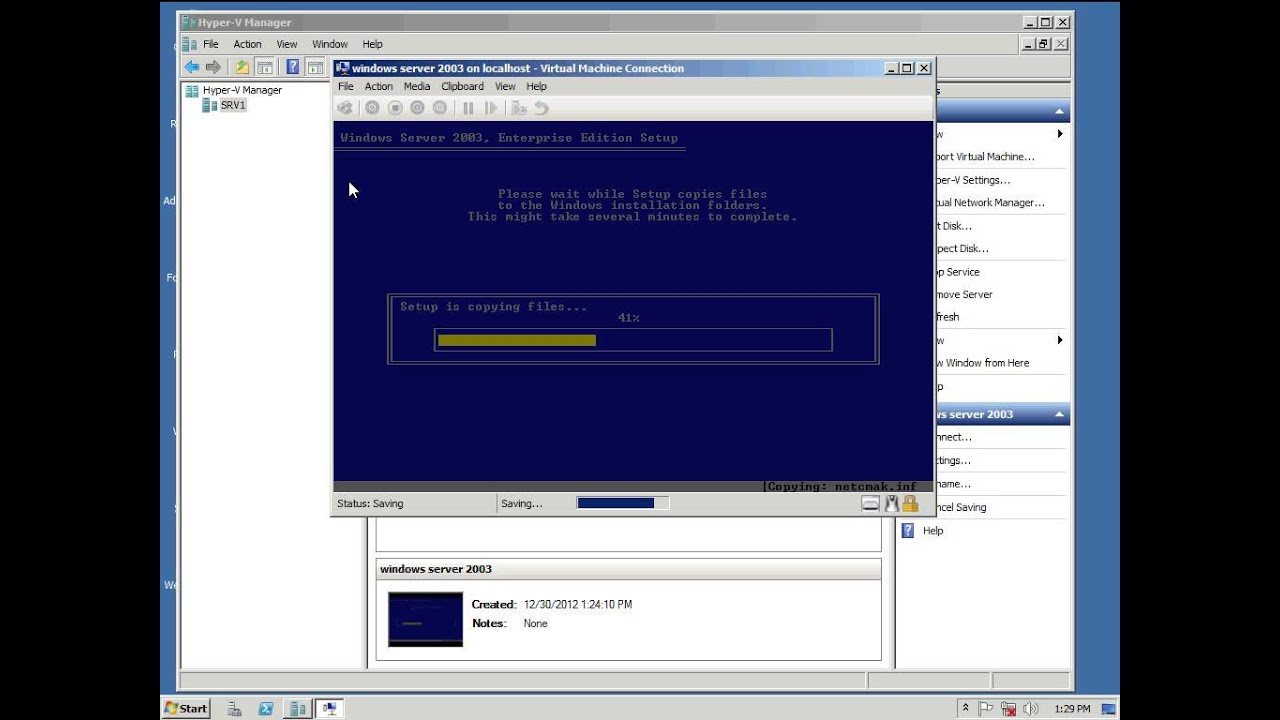Click the Saving progress bar in status bar
The image size is (1280, 720).
(x=622, y=503)
